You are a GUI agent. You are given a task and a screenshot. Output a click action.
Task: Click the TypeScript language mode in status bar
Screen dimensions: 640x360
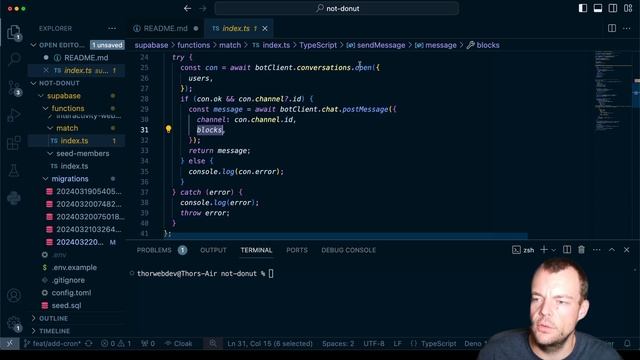point(438,344)
